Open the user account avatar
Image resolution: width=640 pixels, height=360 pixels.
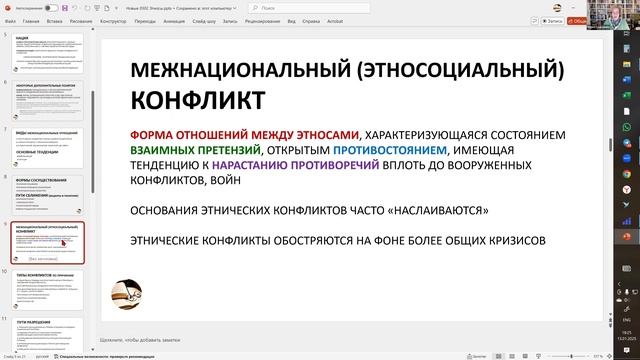557,8
